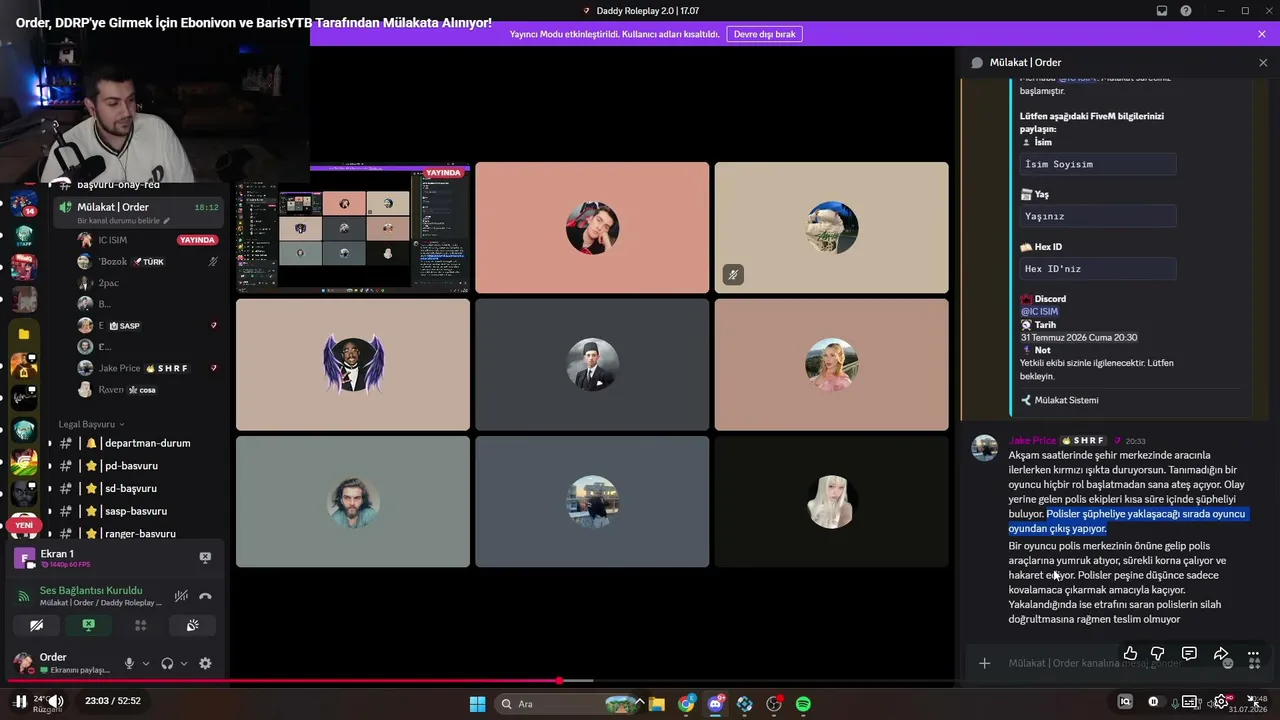Select voice member 2pac
The width and height of the screenshot is (1280, 720).
click(148, 283)
